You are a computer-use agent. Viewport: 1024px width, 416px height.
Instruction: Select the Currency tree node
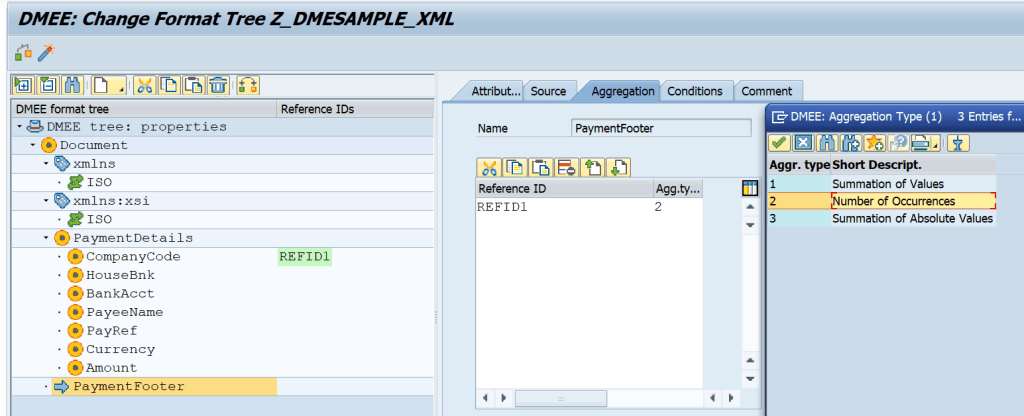click(120, 349)
